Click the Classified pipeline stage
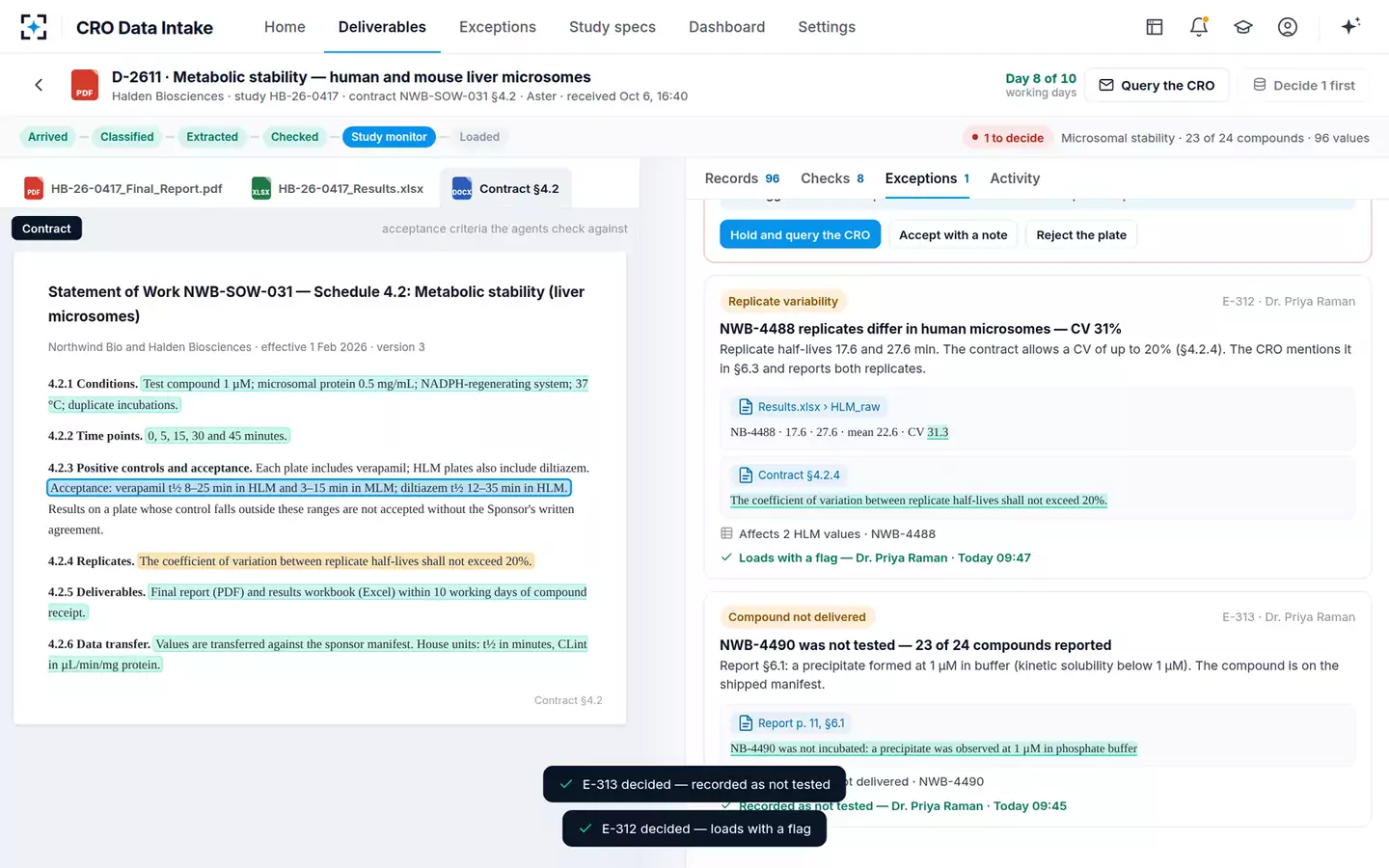The width and height of the screenshot is (1389, 868). click(x=127, y=137)
